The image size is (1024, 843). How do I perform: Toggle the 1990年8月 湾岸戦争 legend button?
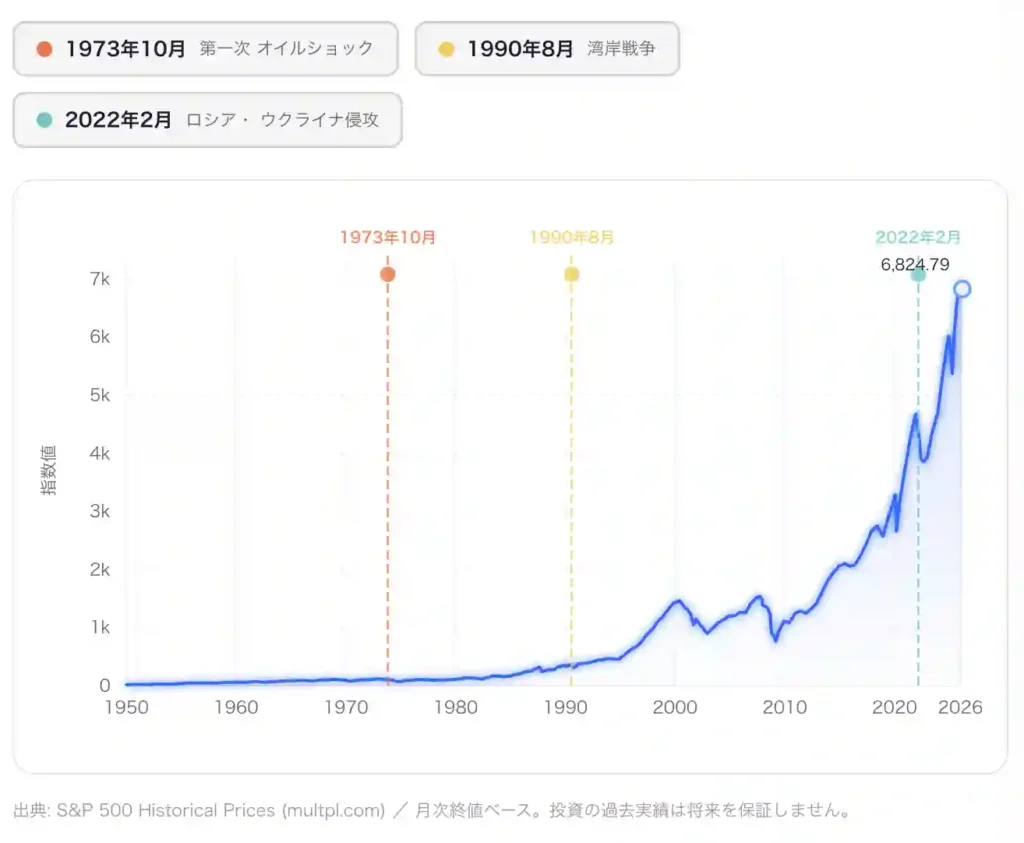tap(547, 48)
